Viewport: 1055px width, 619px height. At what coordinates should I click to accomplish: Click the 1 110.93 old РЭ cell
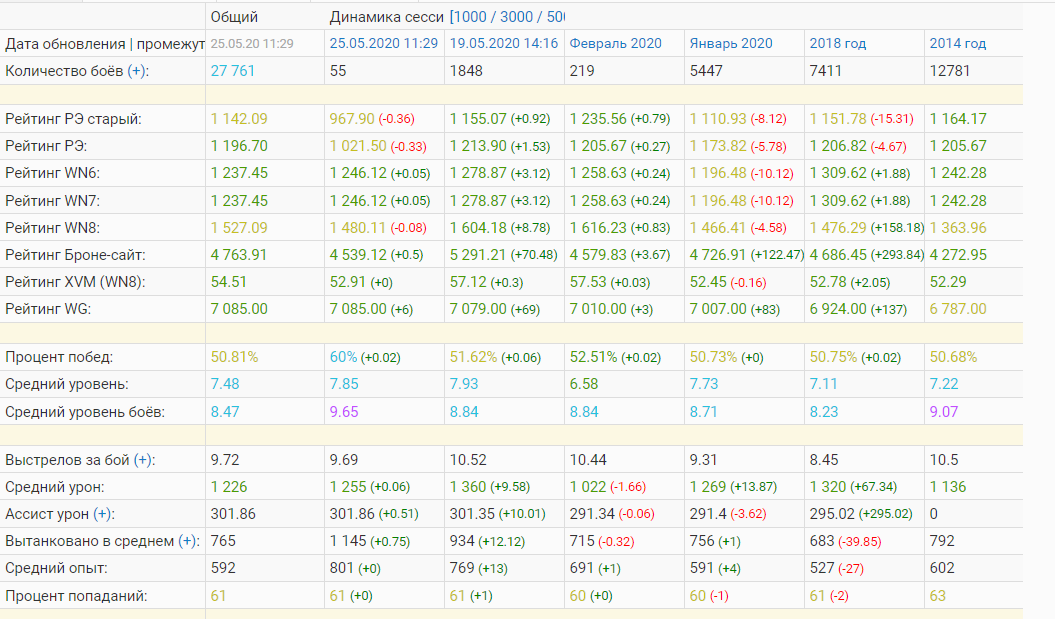tap(718, 118)
